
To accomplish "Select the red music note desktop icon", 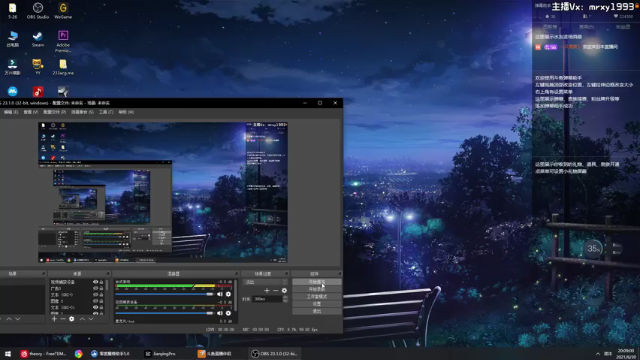I will pyautogui.click(x=38, y=91).
